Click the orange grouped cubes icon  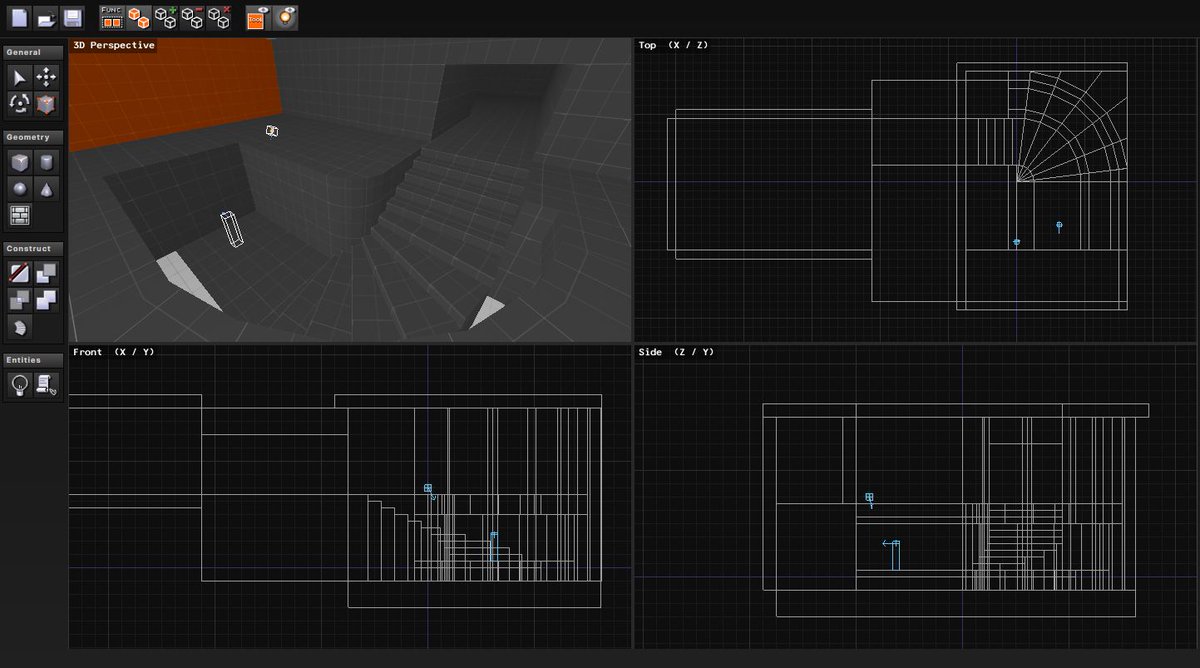pos(139,17)
